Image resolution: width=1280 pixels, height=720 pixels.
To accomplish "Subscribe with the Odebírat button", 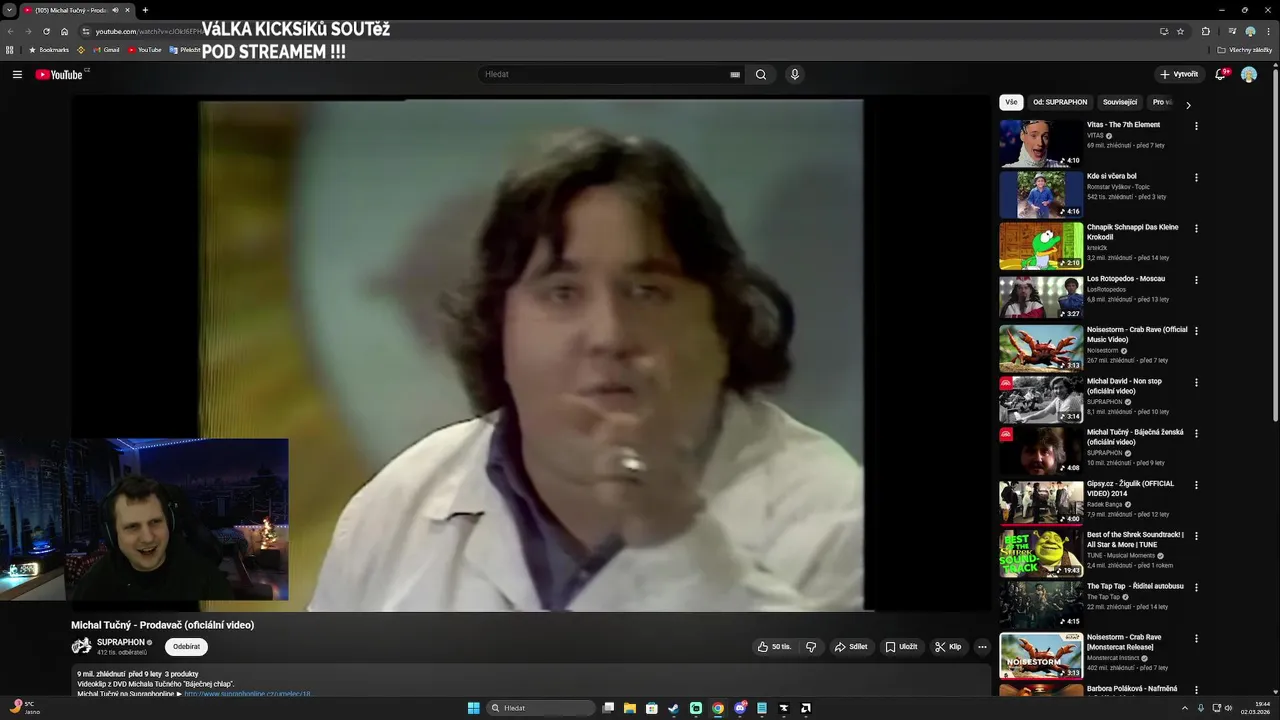I will (x=186, y=647).
